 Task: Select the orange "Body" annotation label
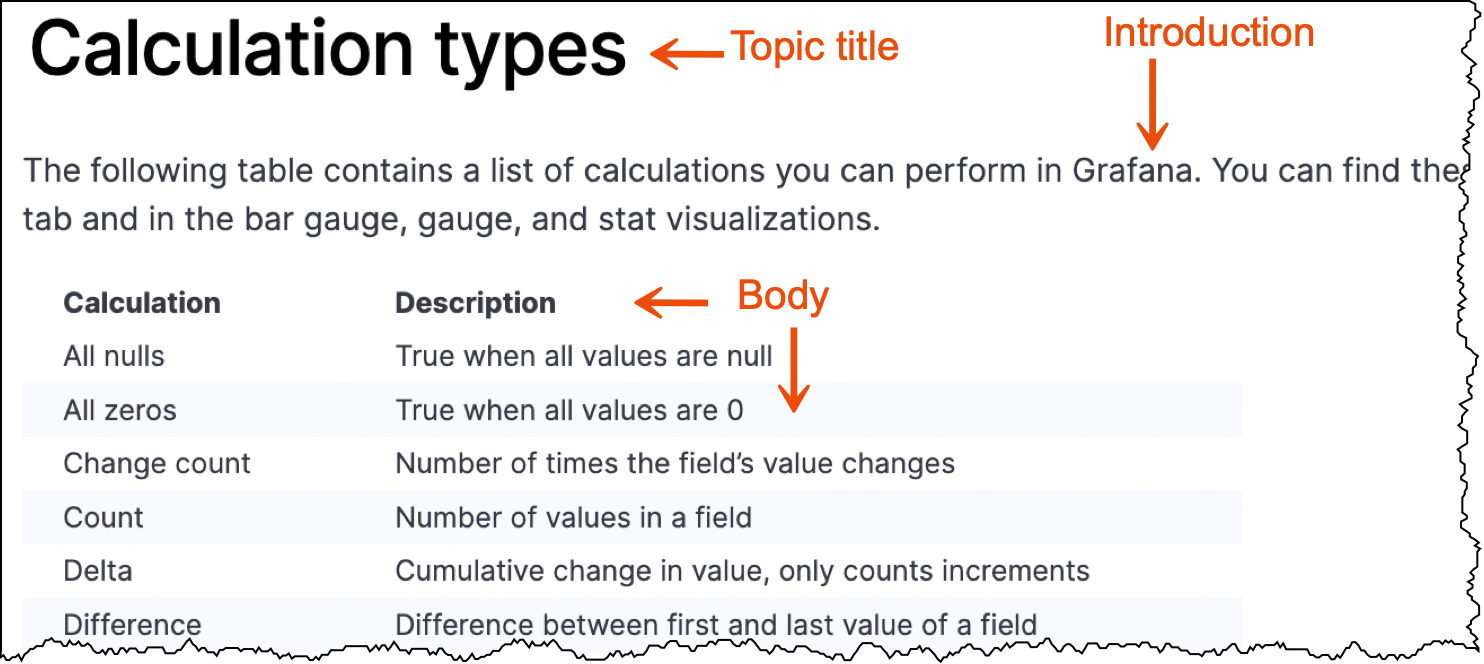tap(783, 296)
